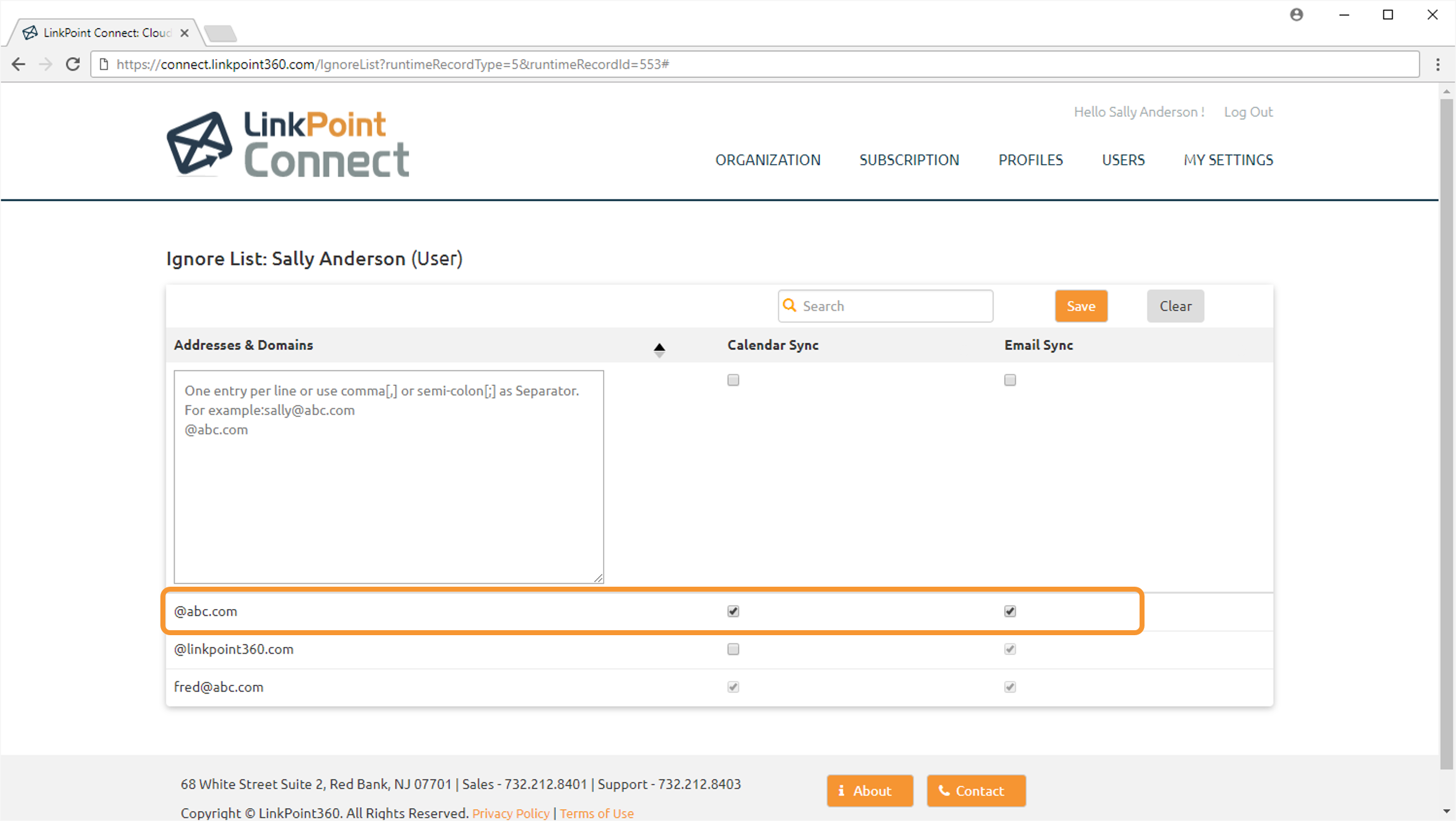Click the Clear button
This screenshot has height=821, width=1456.
click(x=1175, y=306)
